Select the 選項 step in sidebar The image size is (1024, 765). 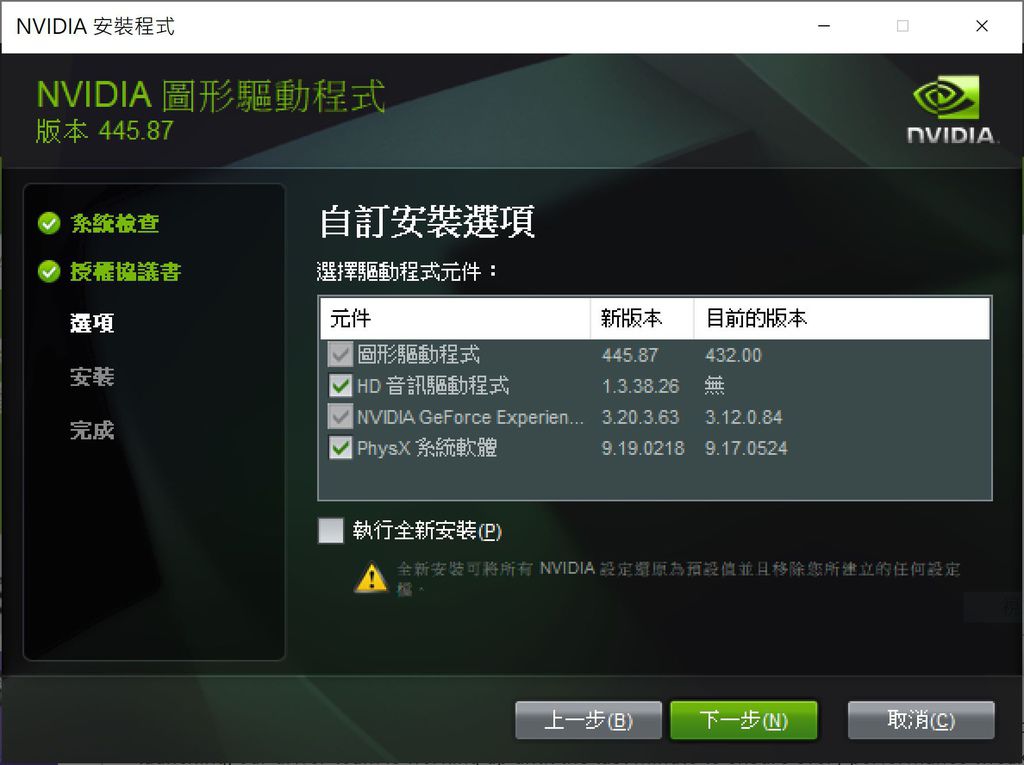click(92, 323)
